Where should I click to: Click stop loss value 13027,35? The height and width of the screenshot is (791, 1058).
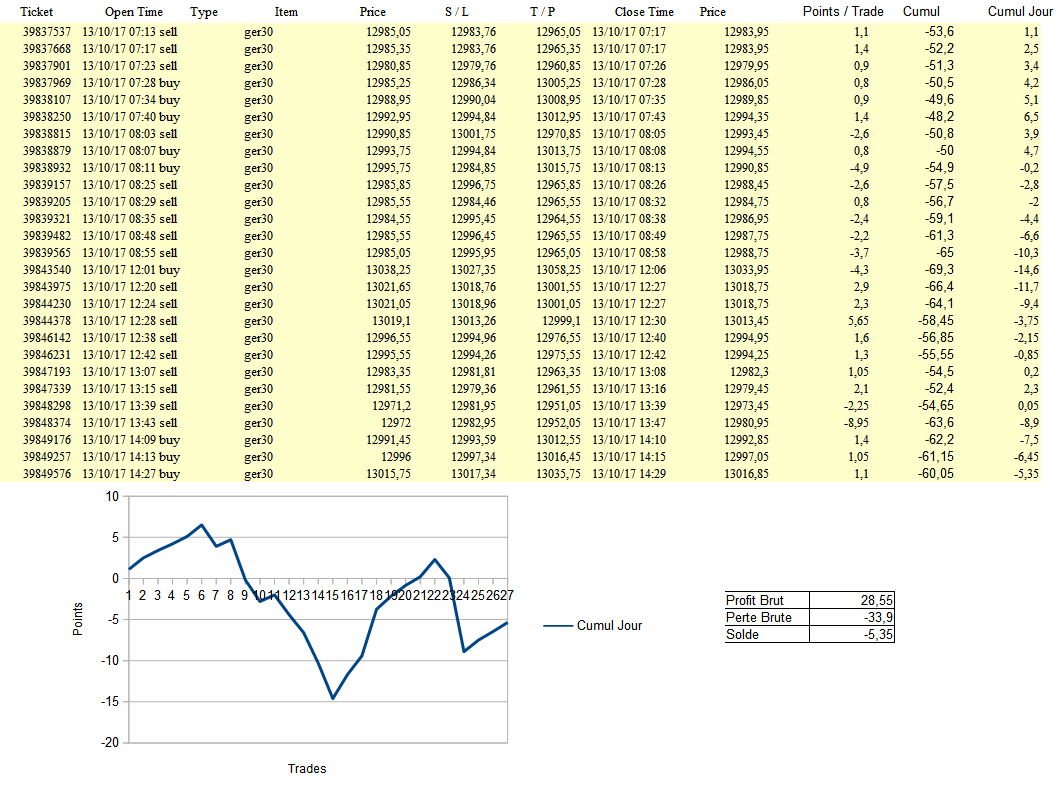point(473,269)
